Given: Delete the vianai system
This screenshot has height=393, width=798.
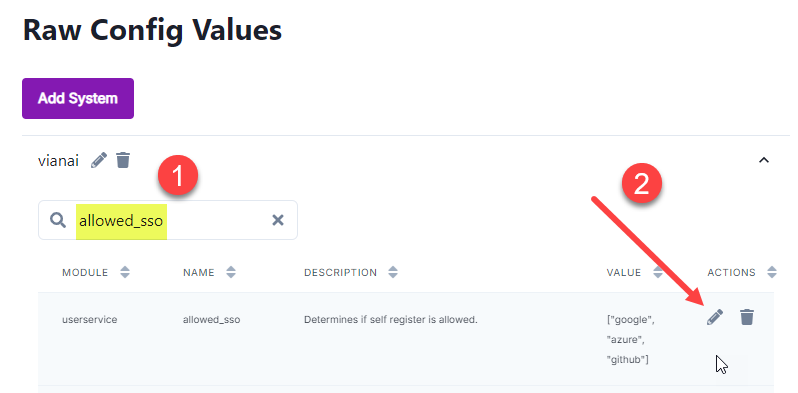Looking at the screenshot, I should click(x=123, y=160).
